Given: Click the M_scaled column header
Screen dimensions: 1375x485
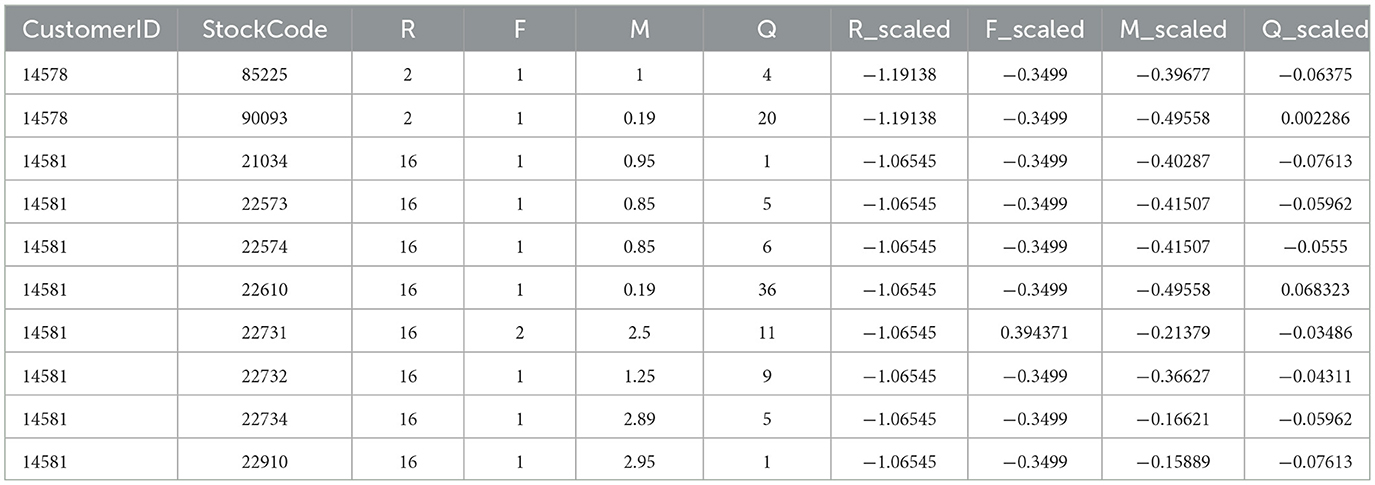Looking at the screenshot, I should coord(1172,30).
